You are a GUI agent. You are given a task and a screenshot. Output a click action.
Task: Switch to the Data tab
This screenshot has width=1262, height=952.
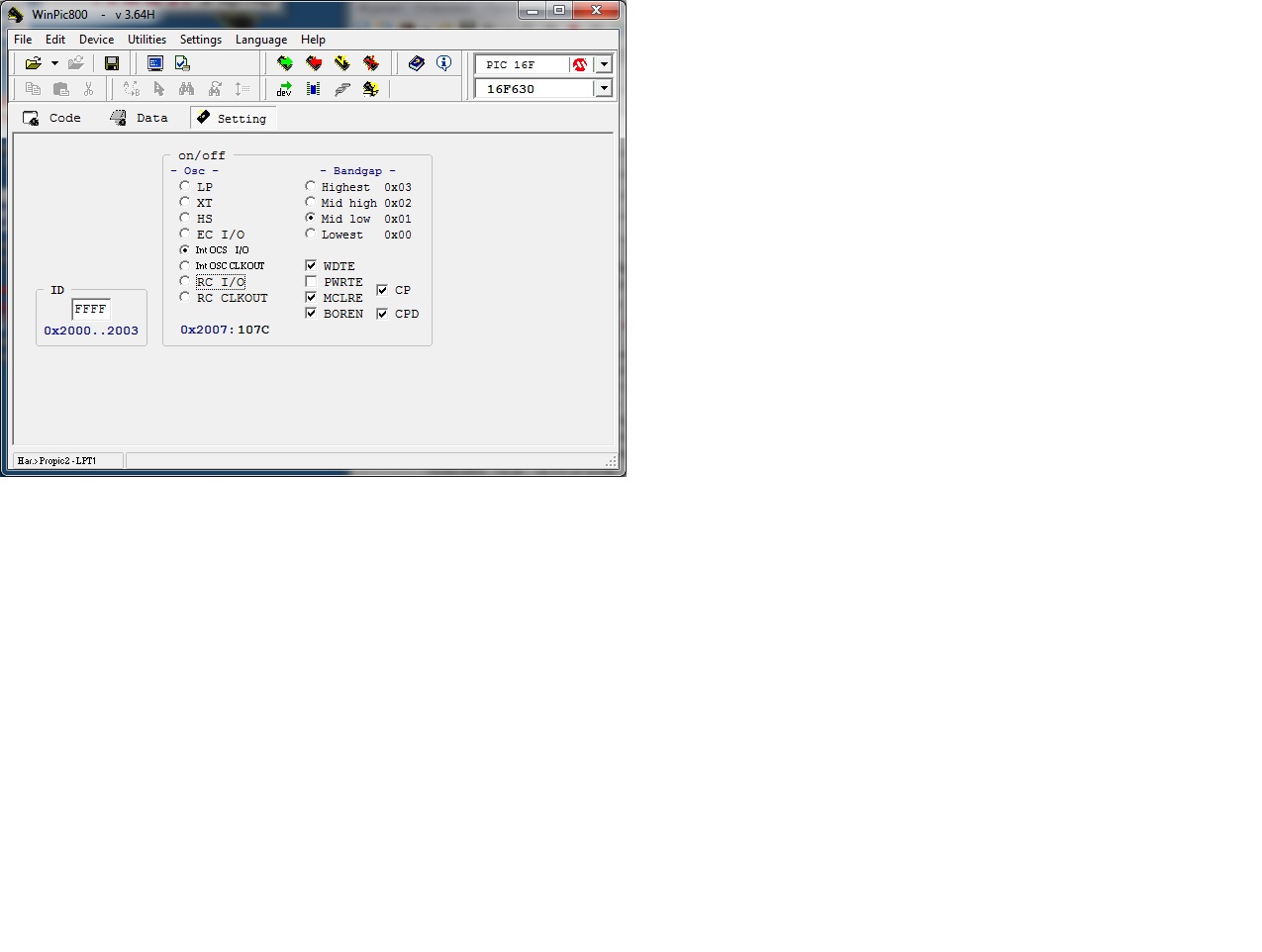[140, 118]
